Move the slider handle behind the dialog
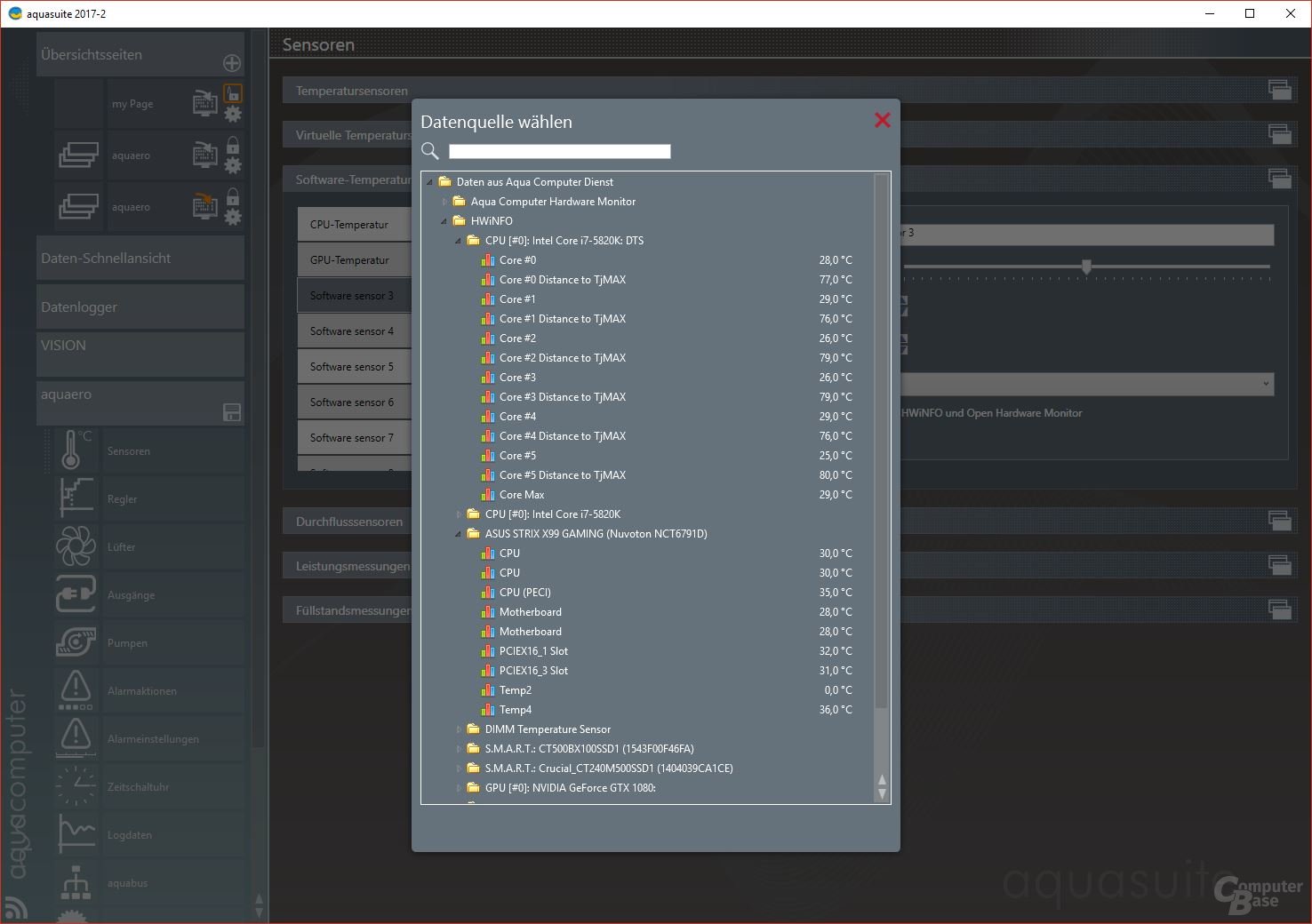The width and height of the screenshot is (1312, 924). 1086,266
